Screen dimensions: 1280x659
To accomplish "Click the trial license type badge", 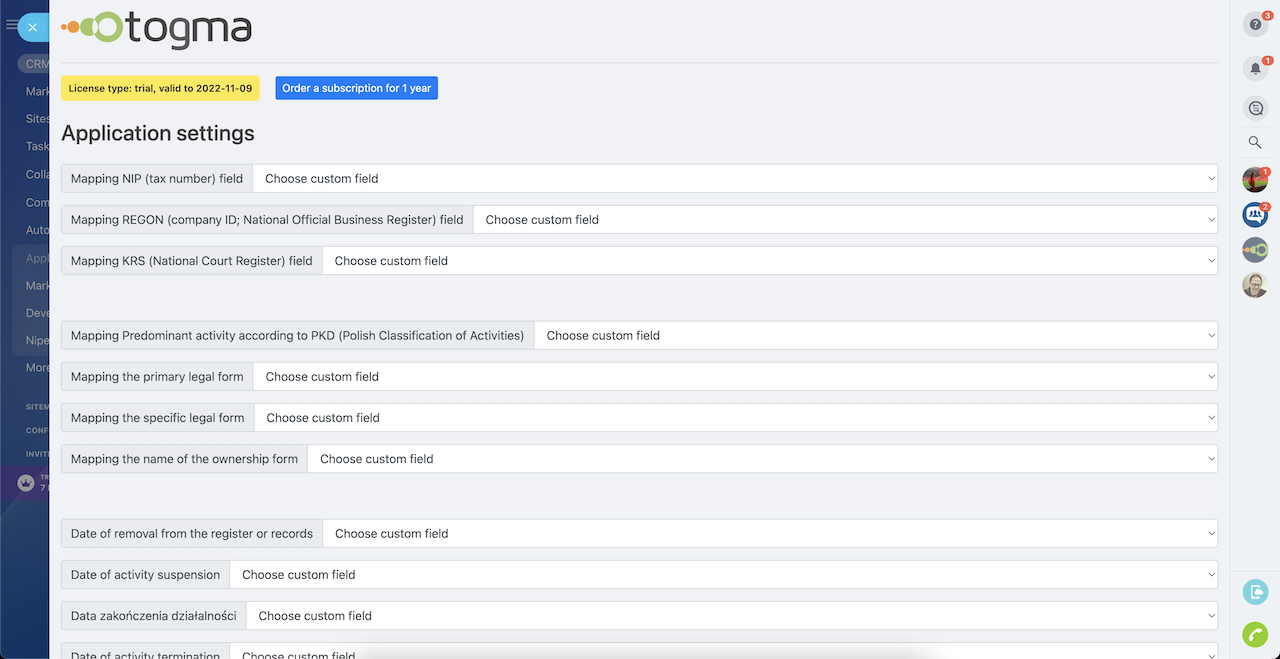I will tap(160, 88).
